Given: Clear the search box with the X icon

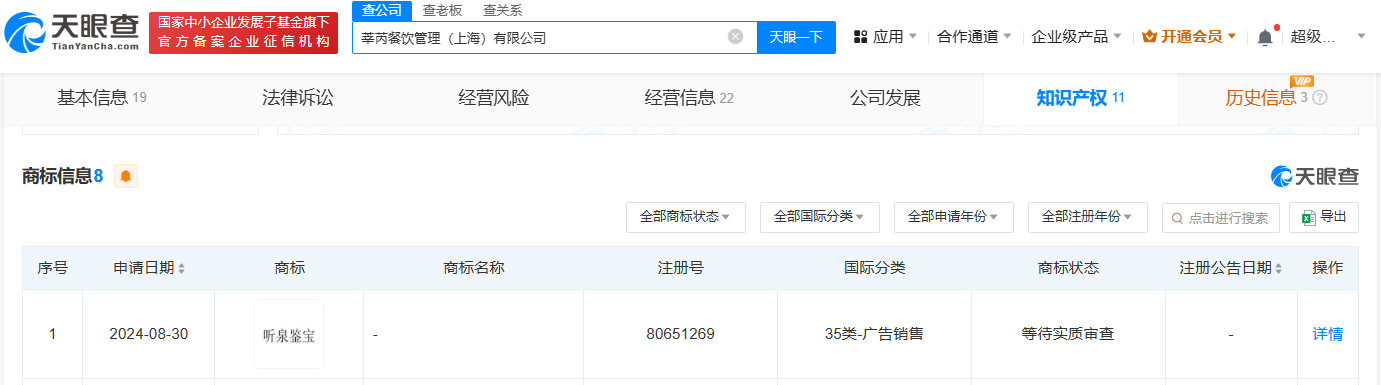Looking at the screenshot, I should (735, 37).
